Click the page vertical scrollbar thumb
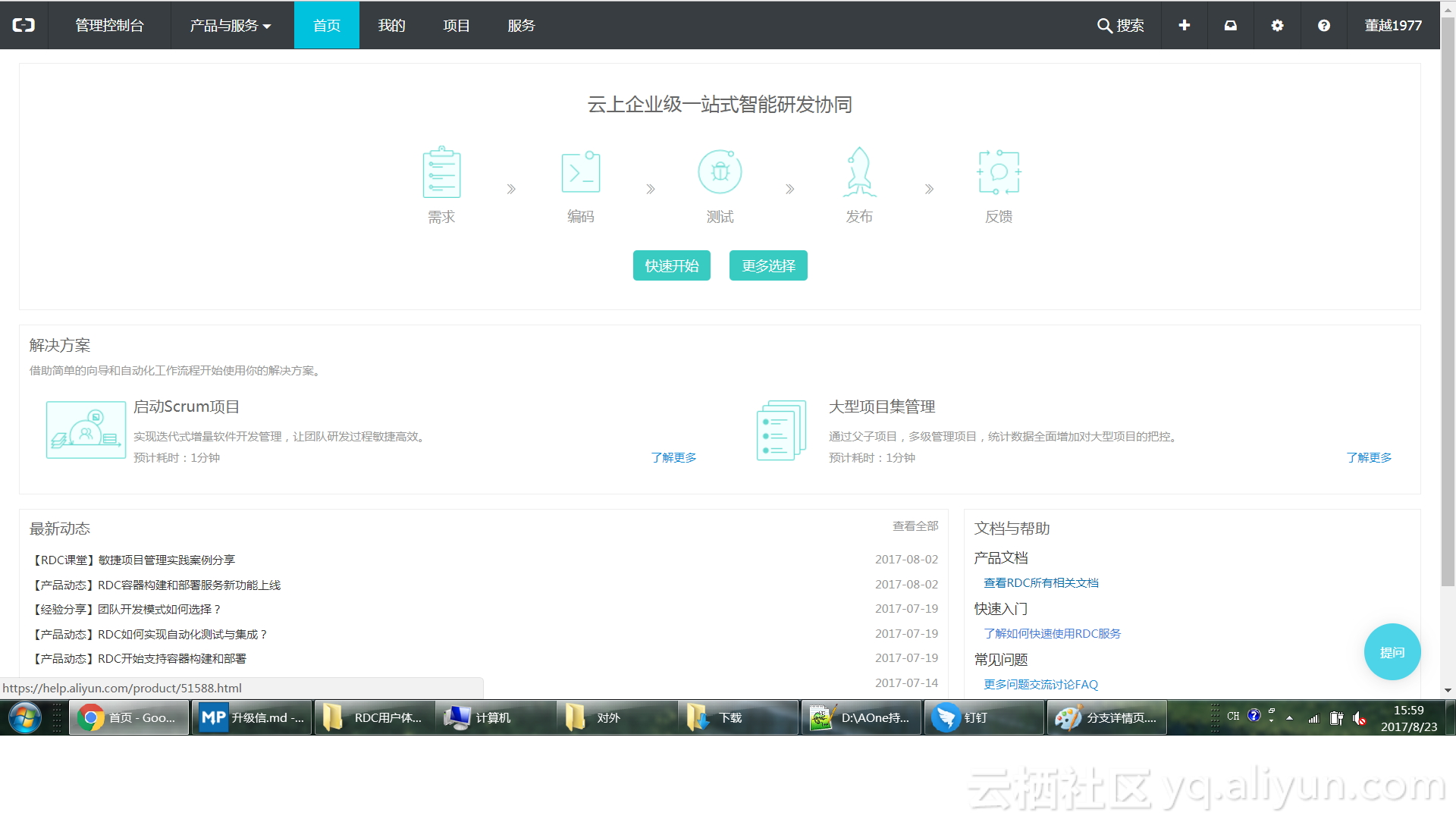Viewport: 1456px width, 819px height. (x=1448, y=303)
